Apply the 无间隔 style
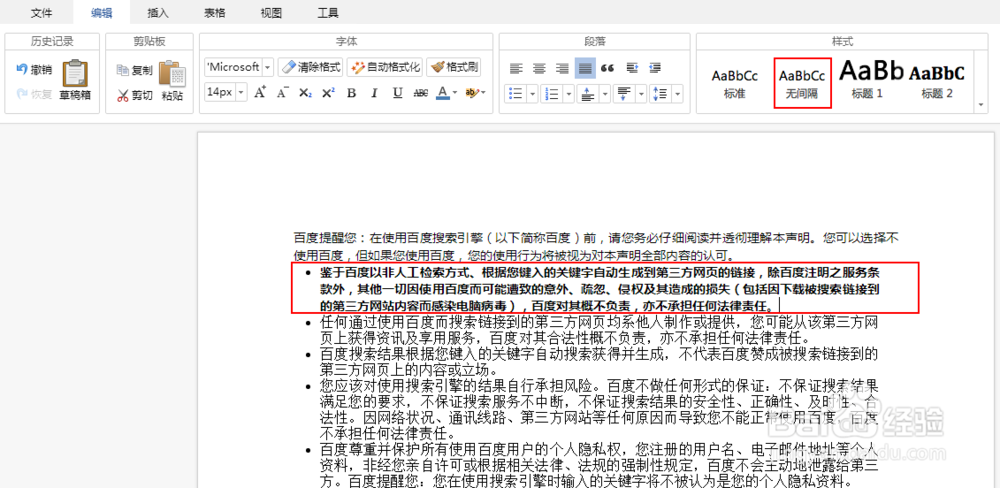This screenshot has height=488, width=1000. (802, 82)
